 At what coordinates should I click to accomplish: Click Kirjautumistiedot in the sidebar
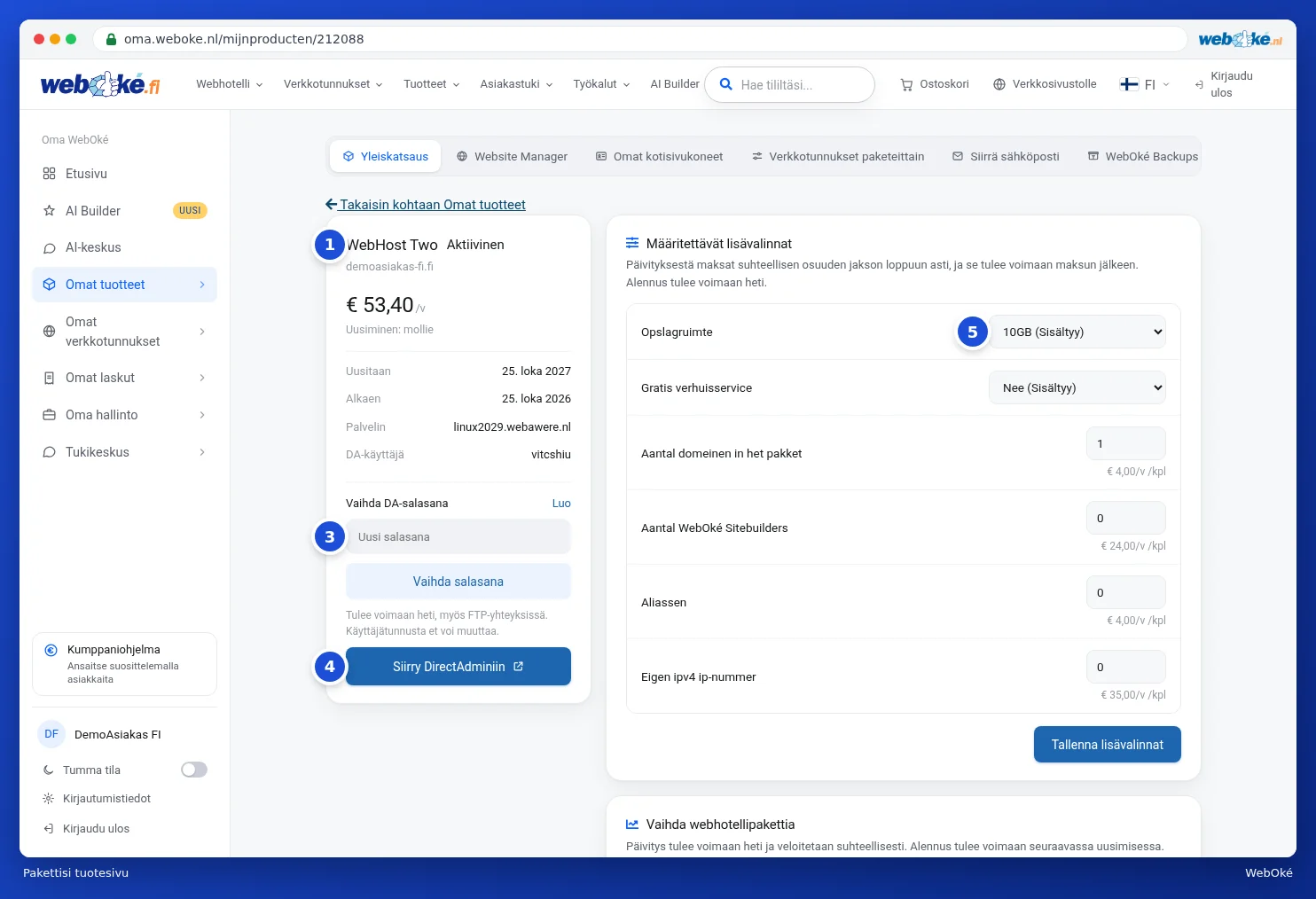click(106, 799)
